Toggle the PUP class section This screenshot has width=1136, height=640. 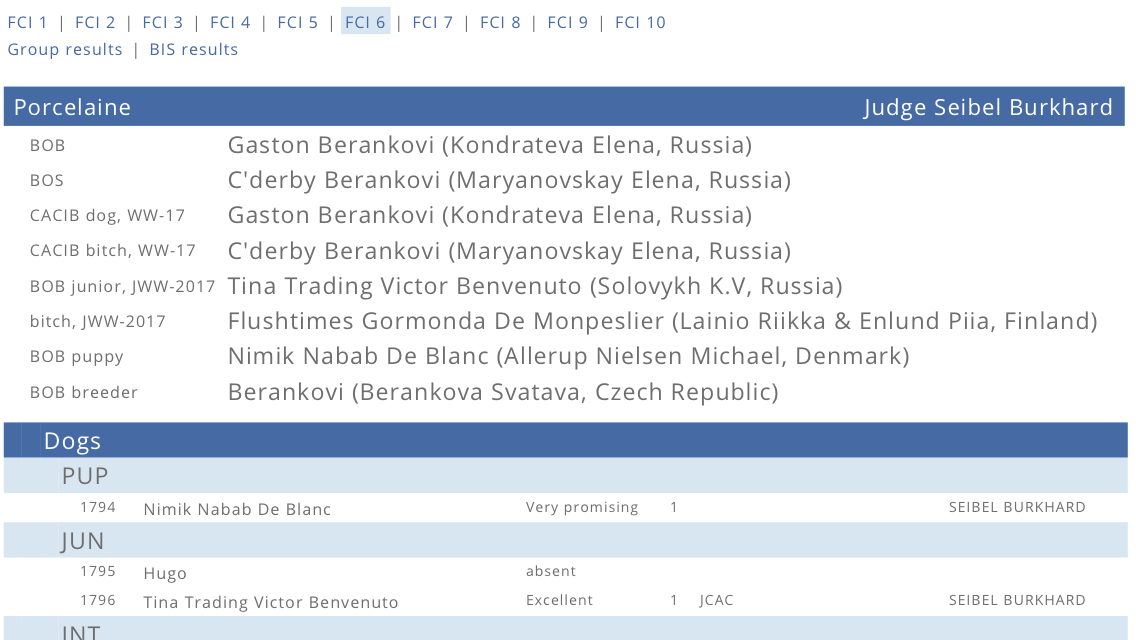click(566, 475)
